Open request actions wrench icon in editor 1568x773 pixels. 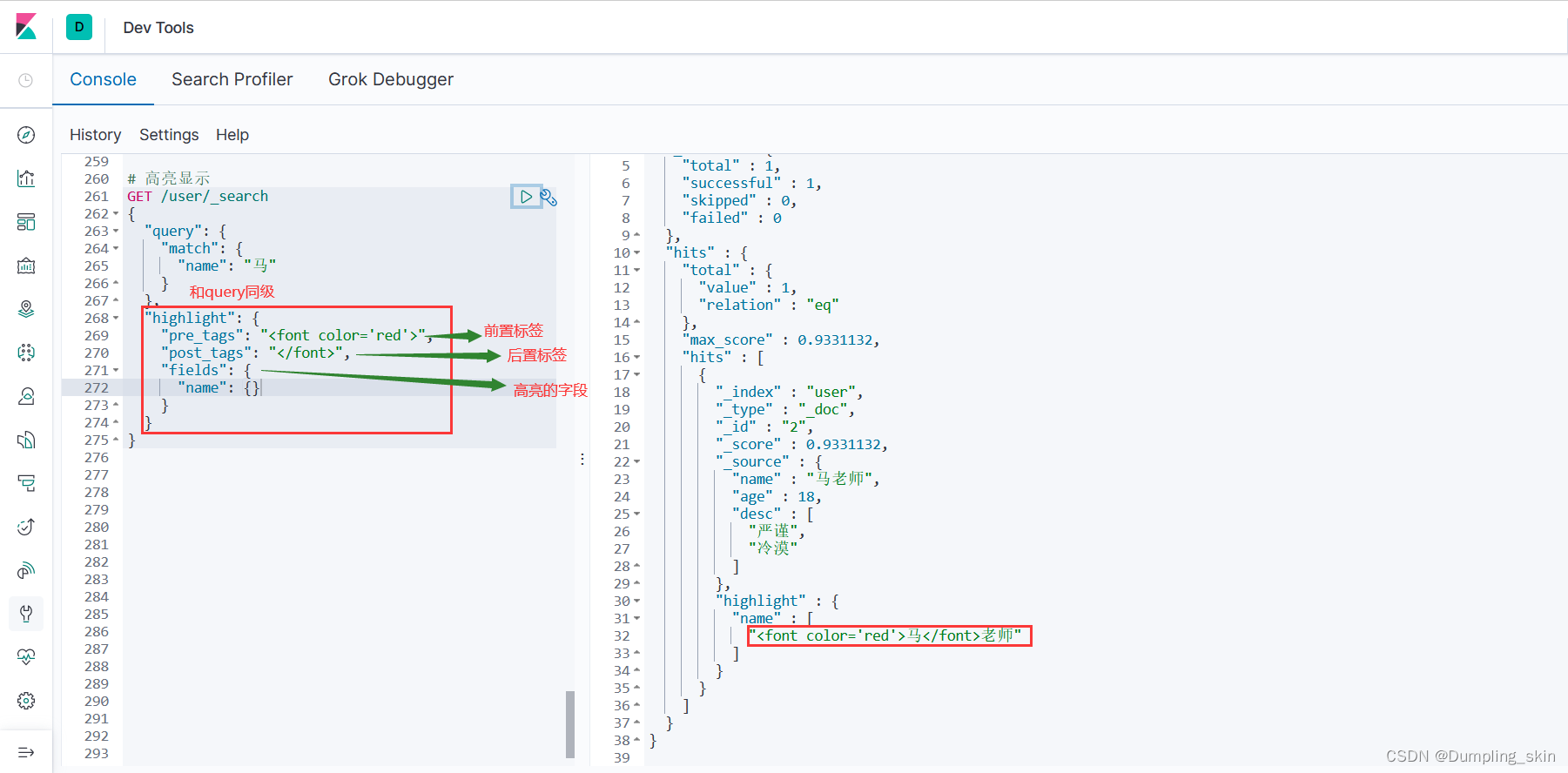tap(548, 198)
